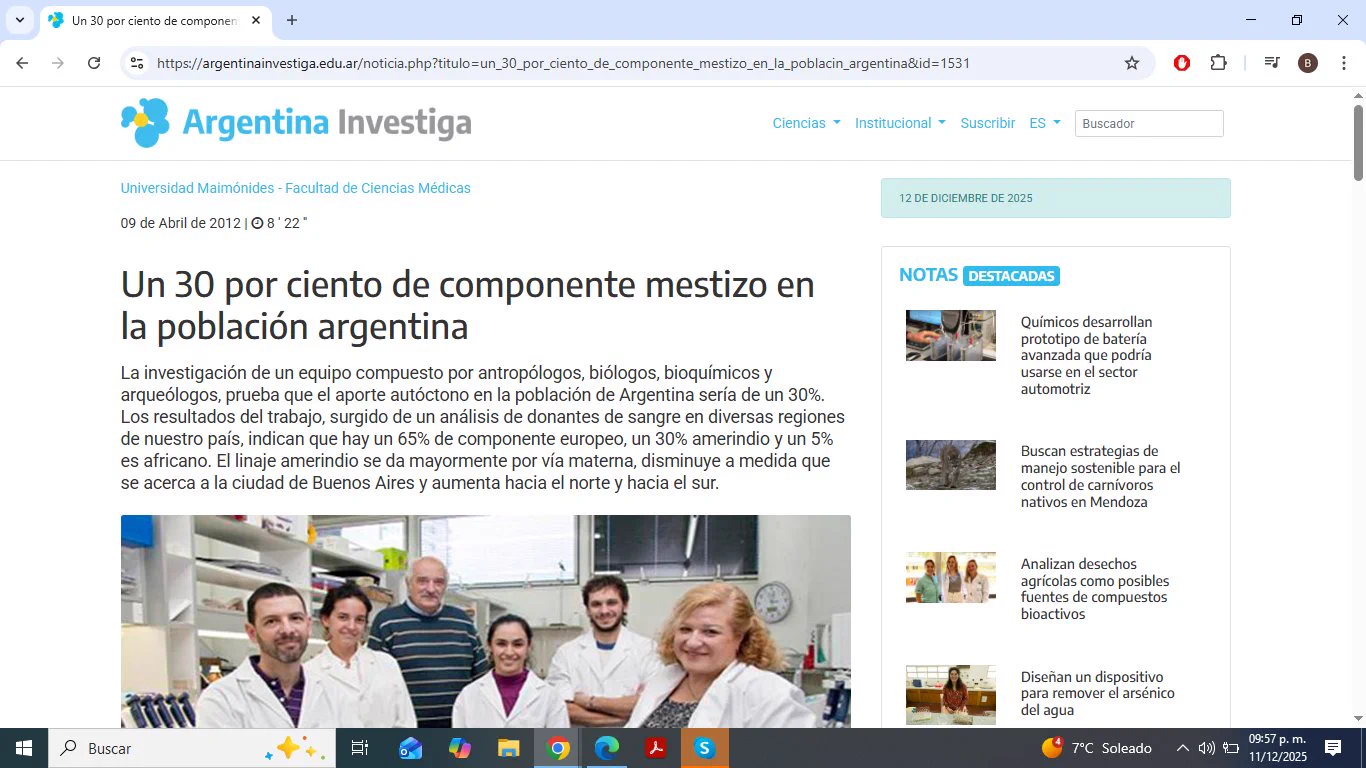Image resolution: width=1366 pixels, height=768 pixels.
Task: Open the red Opera-style extension icon
Action: pos(1182,63)
